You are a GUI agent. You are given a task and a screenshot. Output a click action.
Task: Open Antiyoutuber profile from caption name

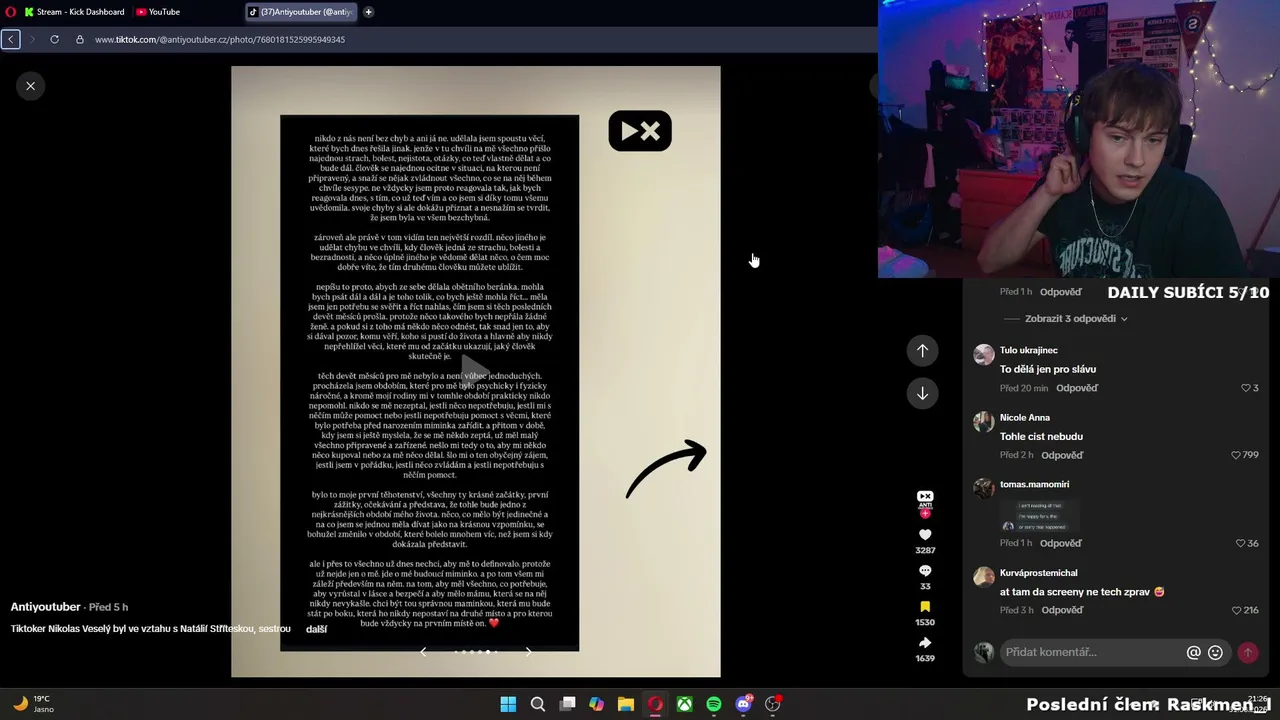tap(45, 607)
